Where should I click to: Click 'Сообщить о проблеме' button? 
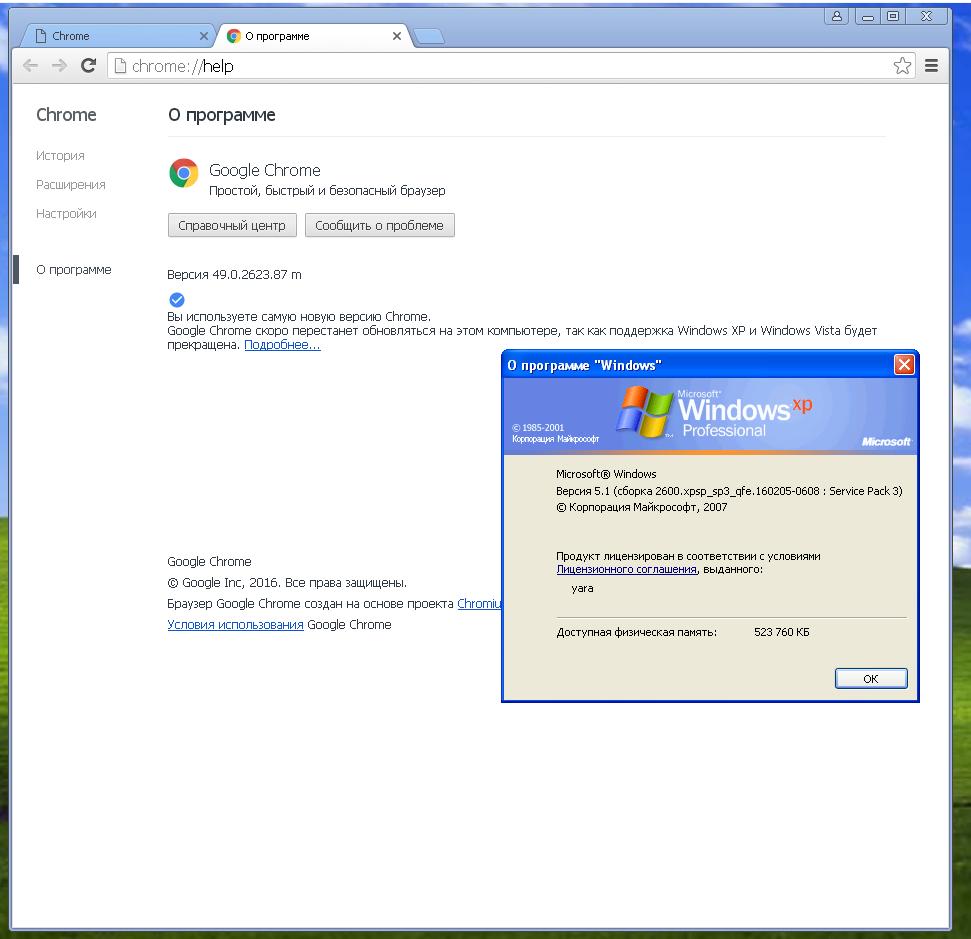pyautogui.click(x=379, y=225)
